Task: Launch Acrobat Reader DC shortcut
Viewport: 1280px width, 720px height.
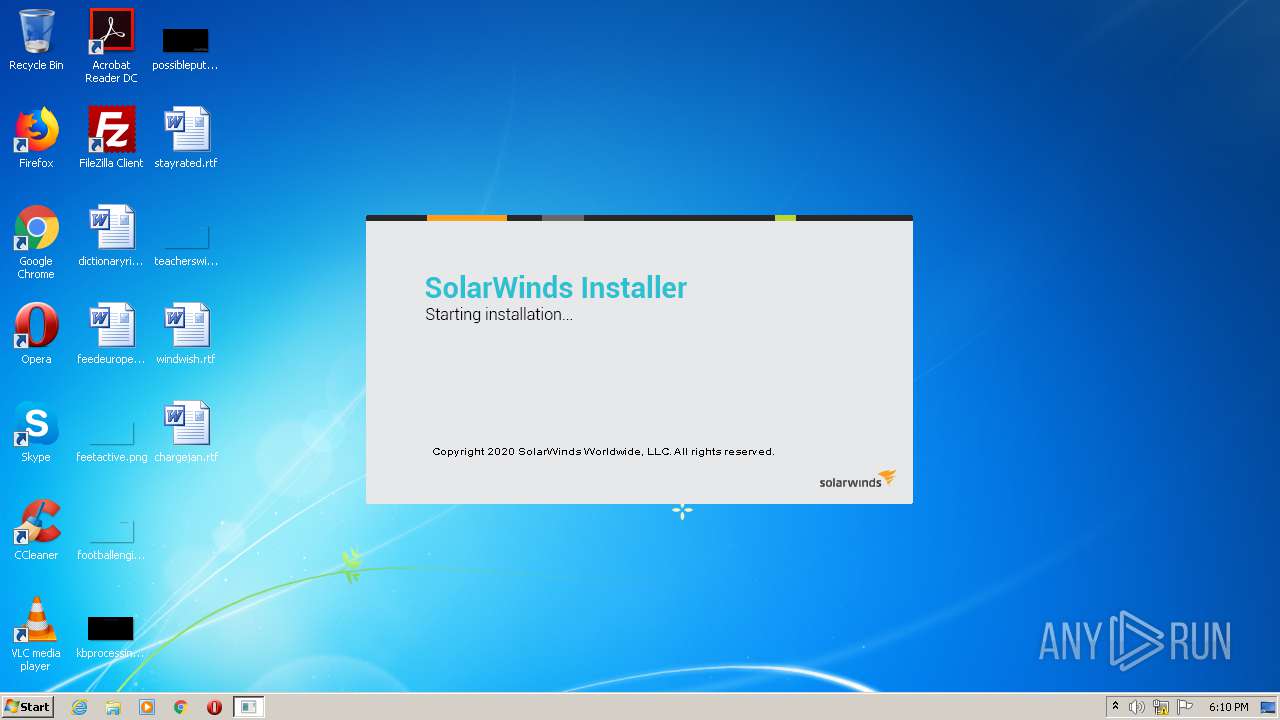Action: [111, 46]
